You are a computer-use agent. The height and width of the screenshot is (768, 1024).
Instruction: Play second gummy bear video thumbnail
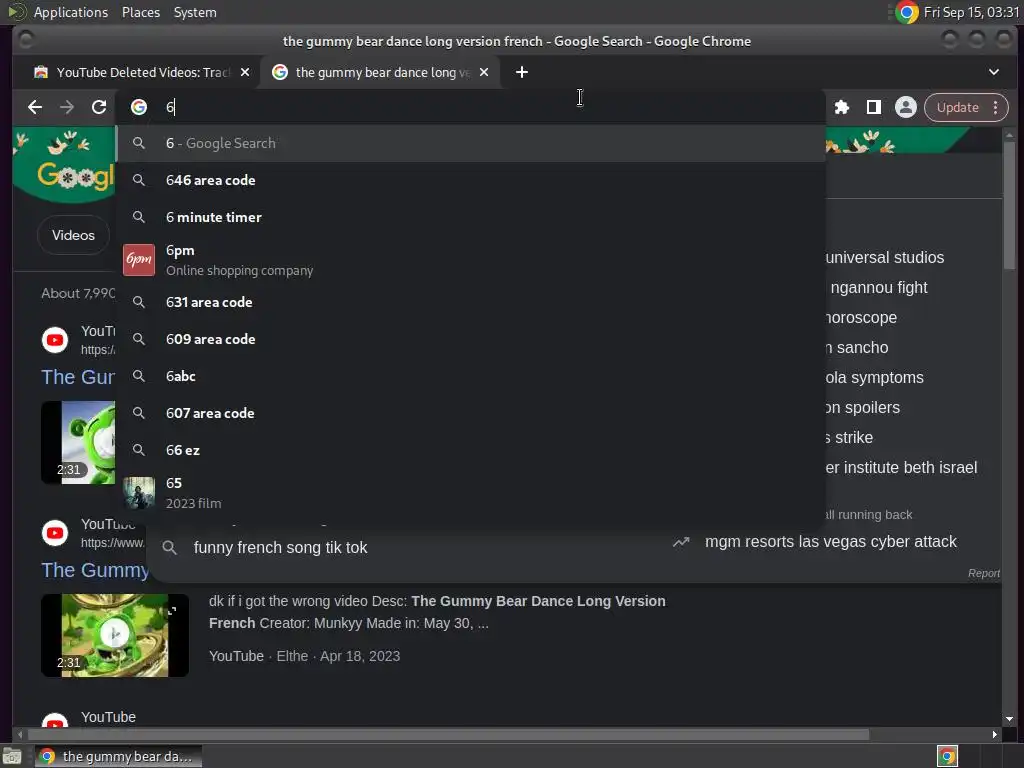point(115,635)
